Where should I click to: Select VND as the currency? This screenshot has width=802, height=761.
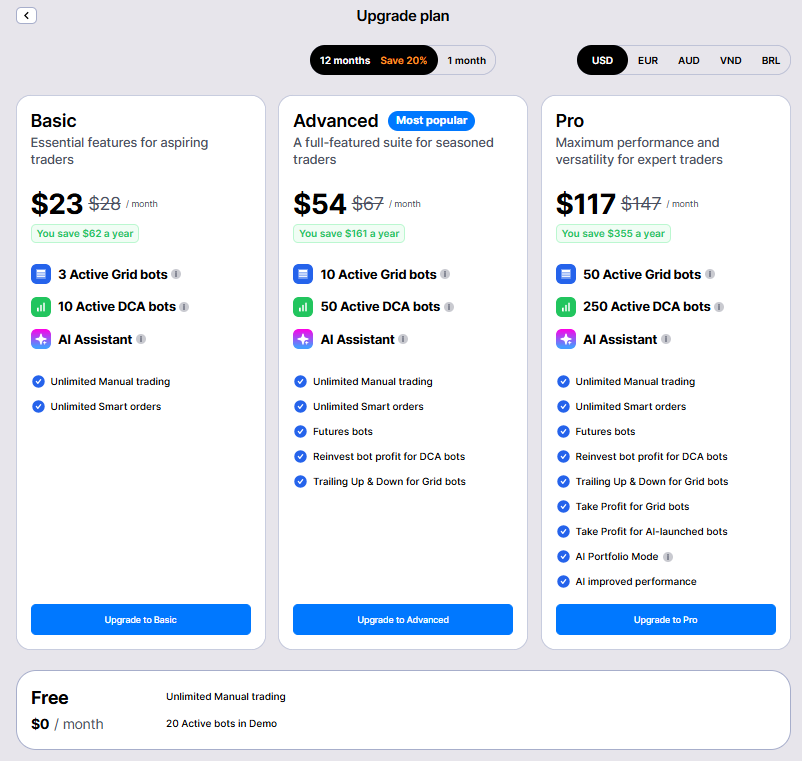pos(730,60)
